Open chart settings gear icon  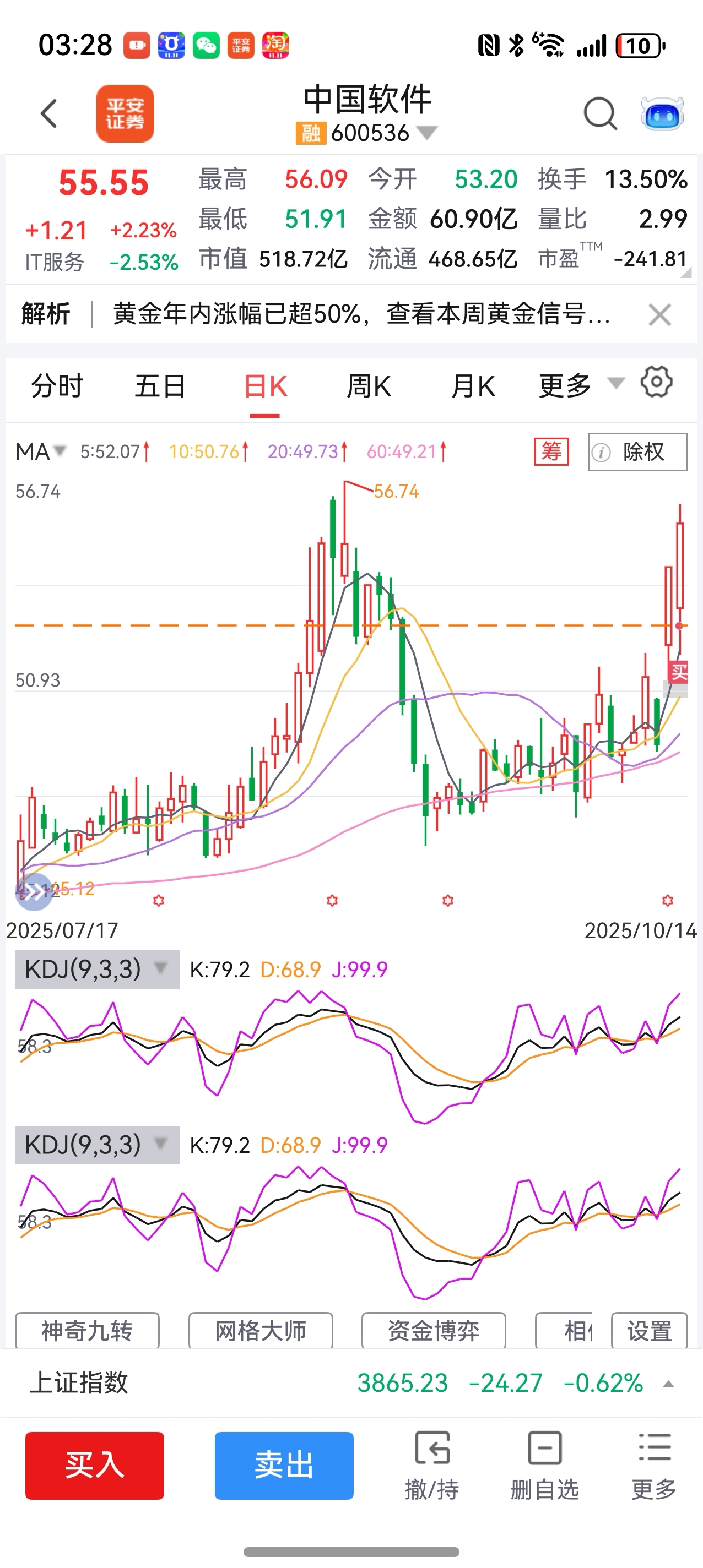656,382
